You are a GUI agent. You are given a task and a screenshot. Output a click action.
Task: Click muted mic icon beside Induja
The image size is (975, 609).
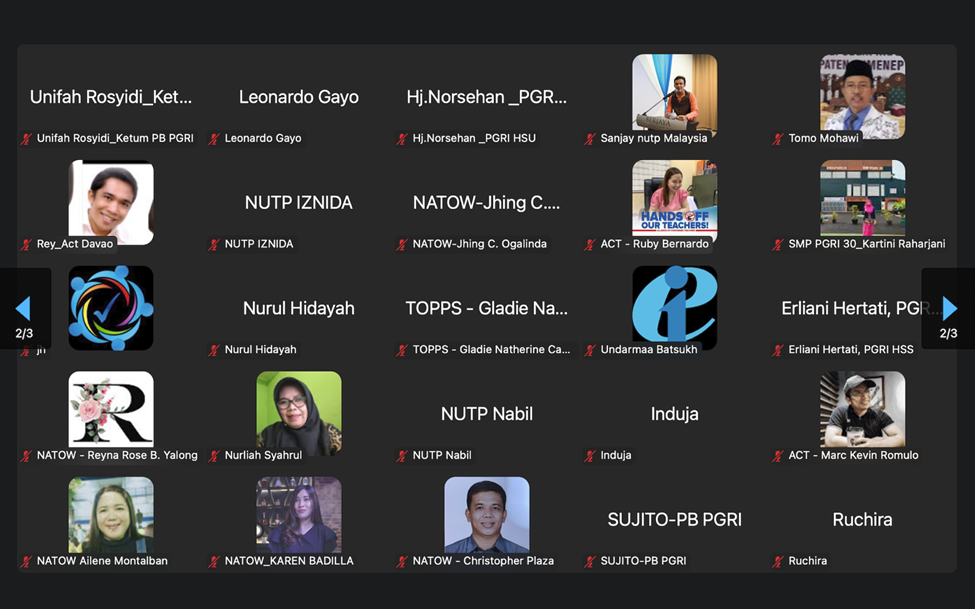pyautogui.click(x=590, y=456)
